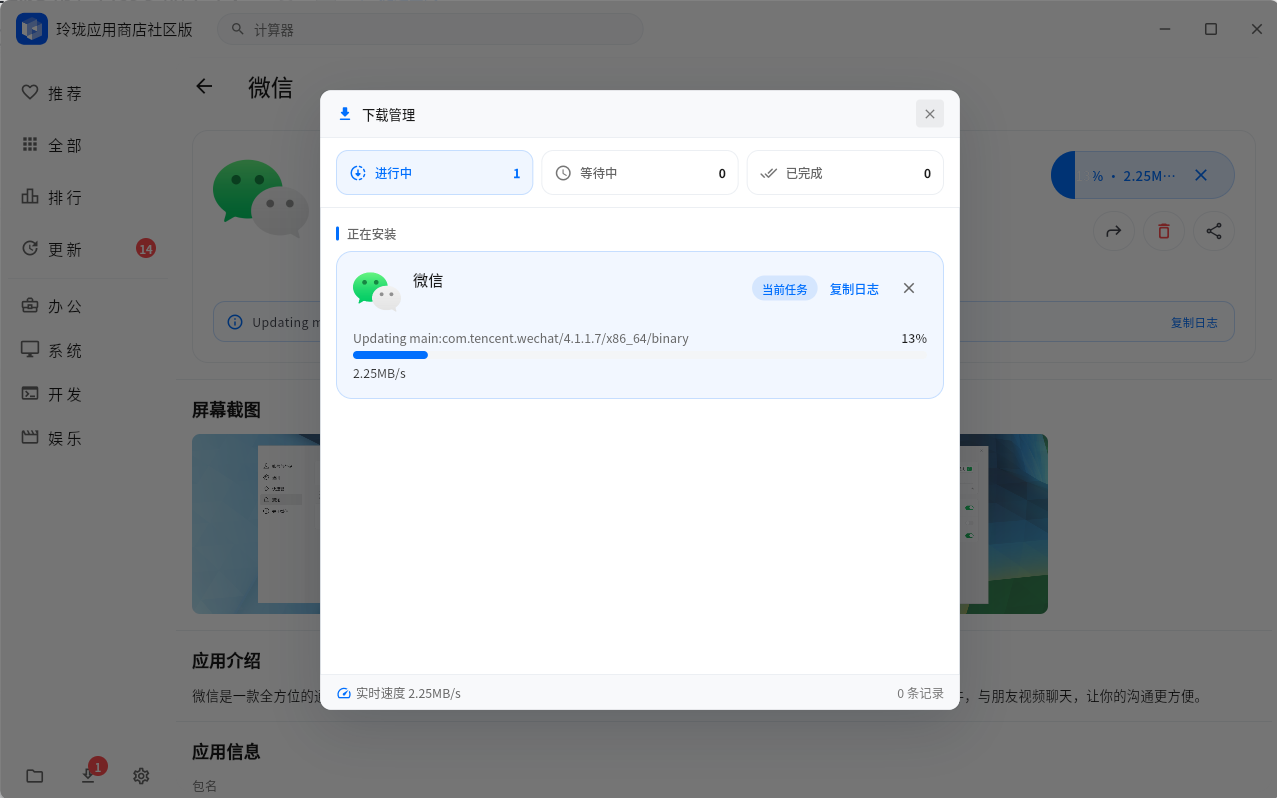Click the 实时速度 2.25MB/s footer text
The height and width of the screenshot is (798, 1277).
tap(408, 693)
